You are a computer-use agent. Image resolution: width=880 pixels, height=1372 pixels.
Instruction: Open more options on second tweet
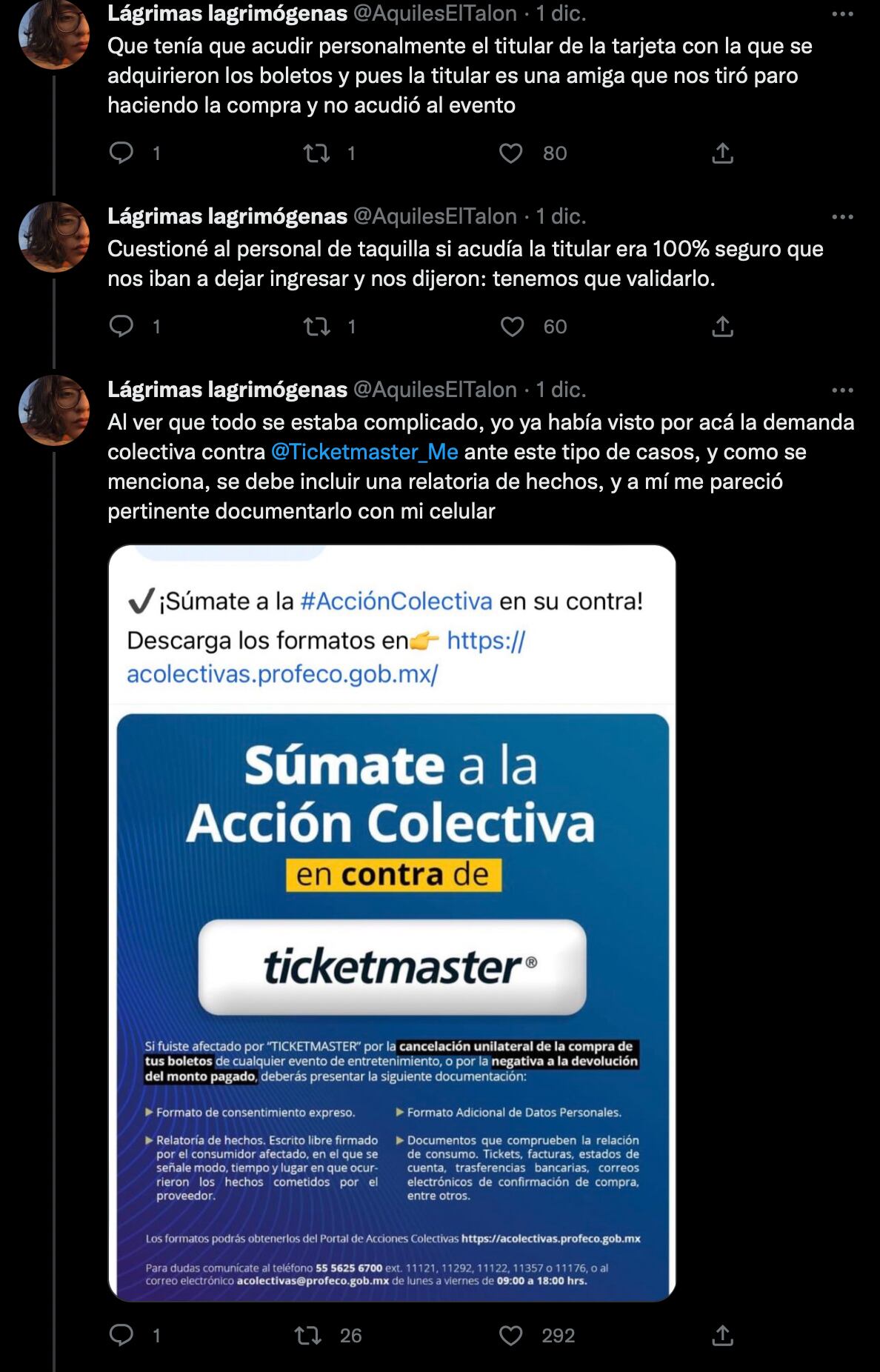pos(843,216)
